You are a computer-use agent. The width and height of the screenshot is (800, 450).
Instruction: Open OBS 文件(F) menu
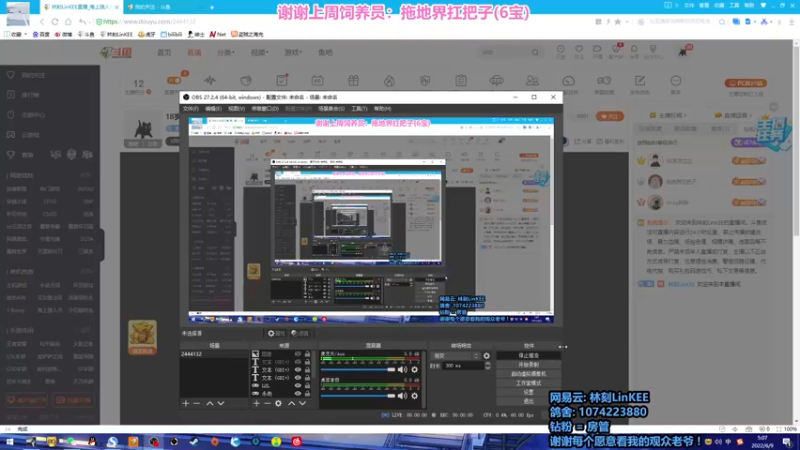tap(190, 109)
